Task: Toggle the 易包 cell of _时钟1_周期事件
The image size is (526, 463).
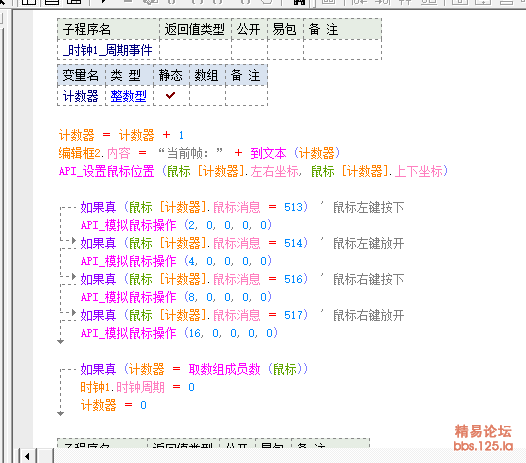Action: click(285, 50)
